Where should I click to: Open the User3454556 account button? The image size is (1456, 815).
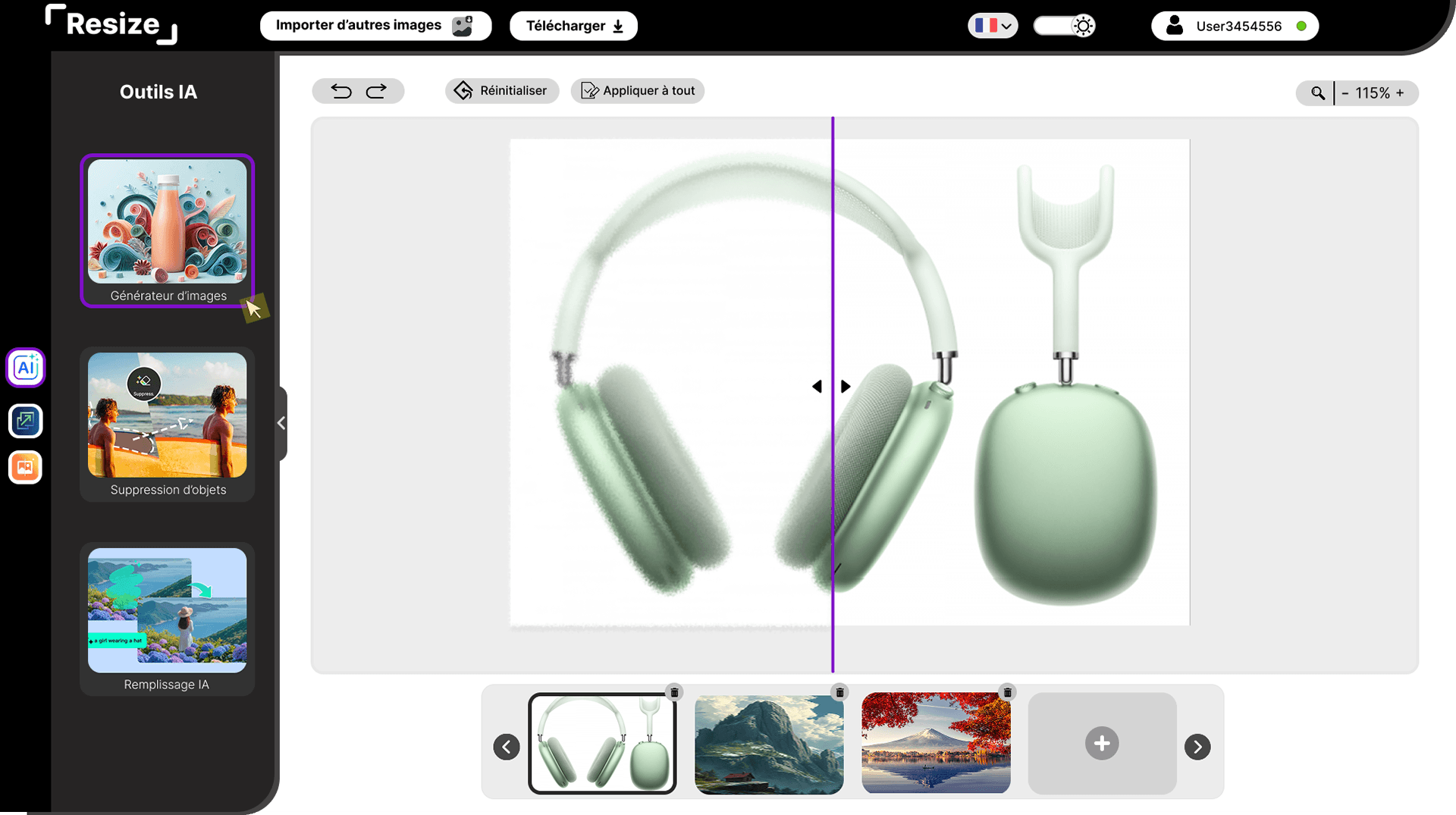(x=1235, y=26)
